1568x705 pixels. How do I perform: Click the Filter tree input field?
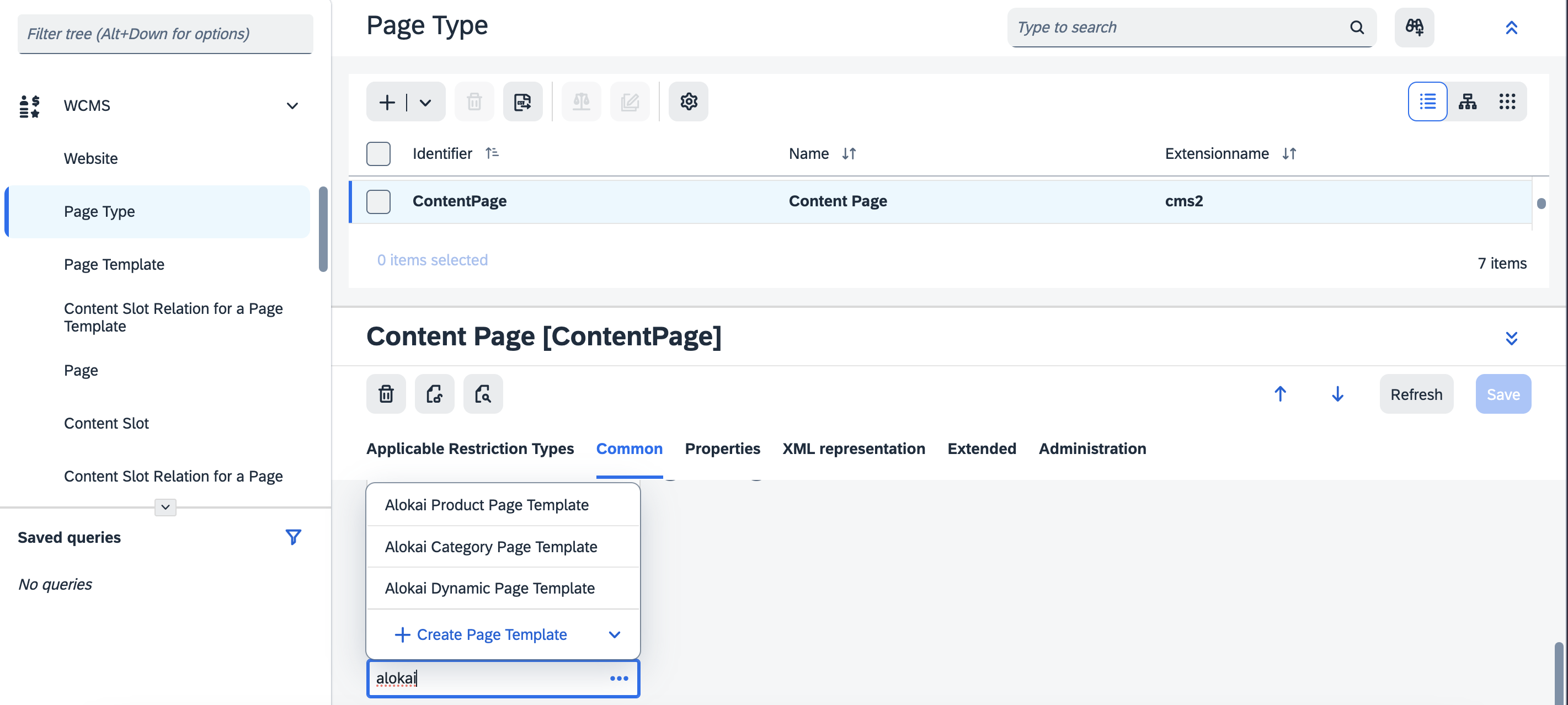[165, 34]
